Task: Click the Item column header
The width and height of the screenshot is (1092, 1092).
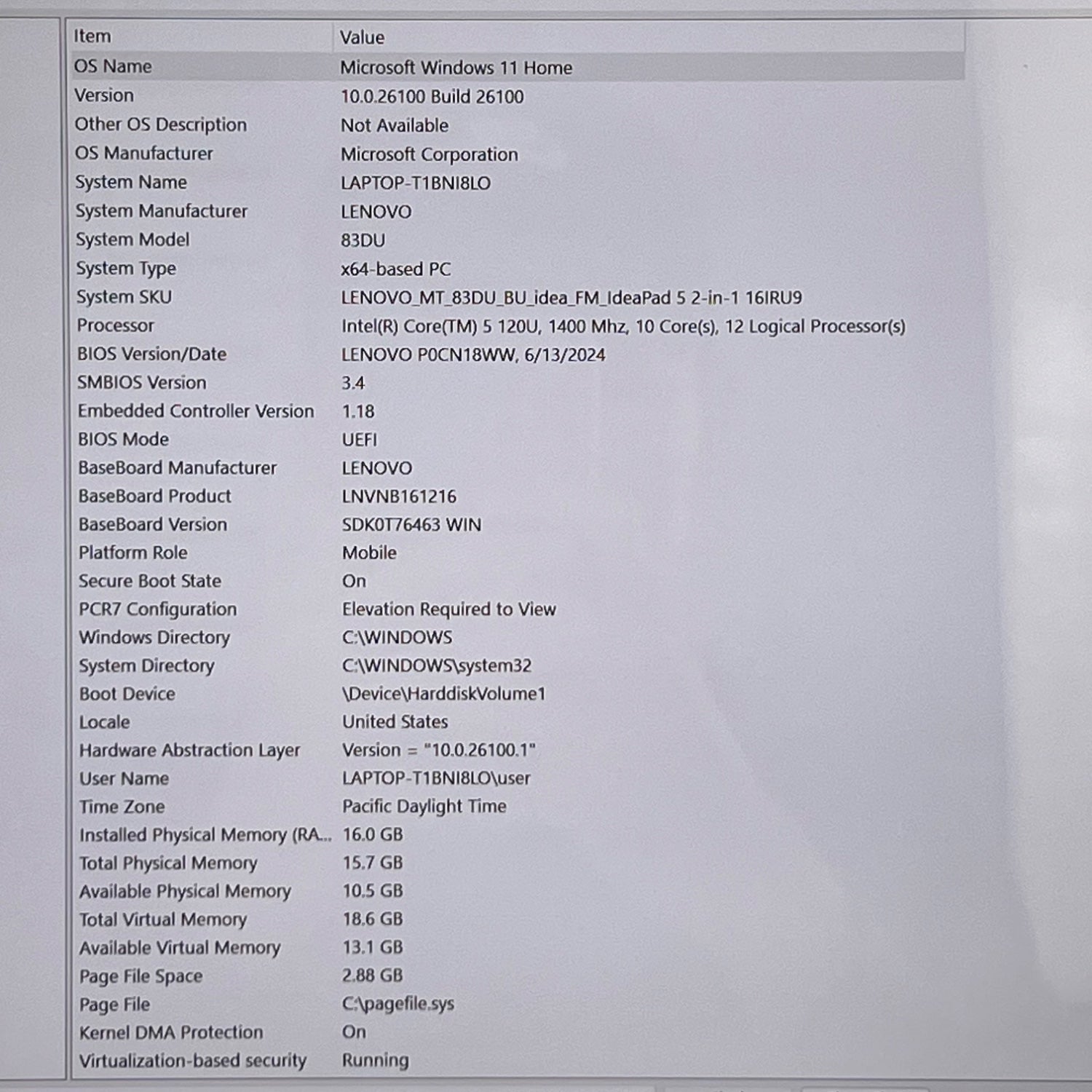Action: click(x=92, y=36)
